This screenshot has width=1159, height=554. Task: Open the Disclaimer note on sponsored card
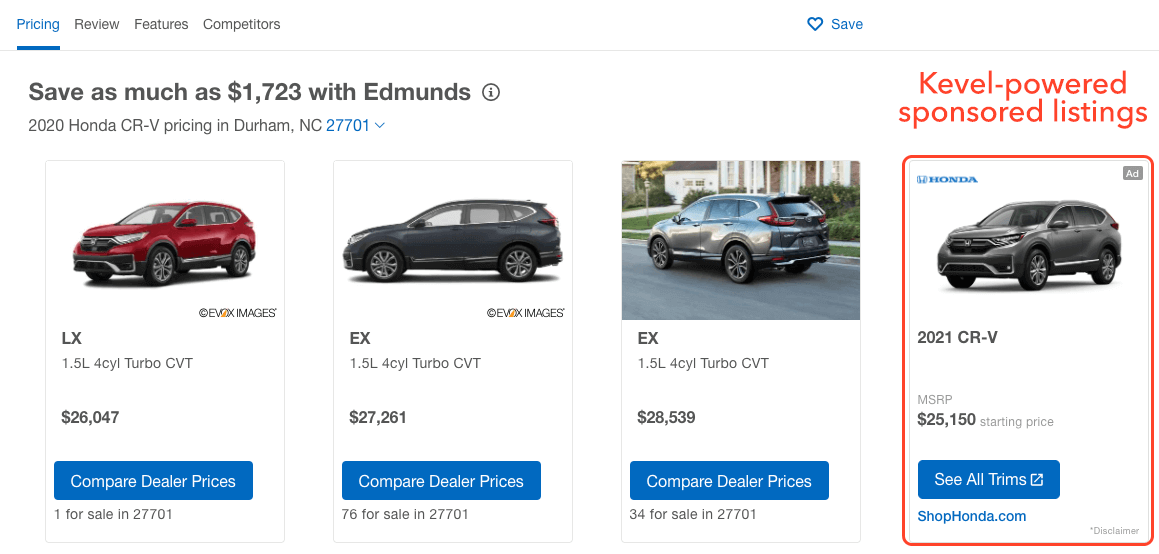pos(1113,531)
